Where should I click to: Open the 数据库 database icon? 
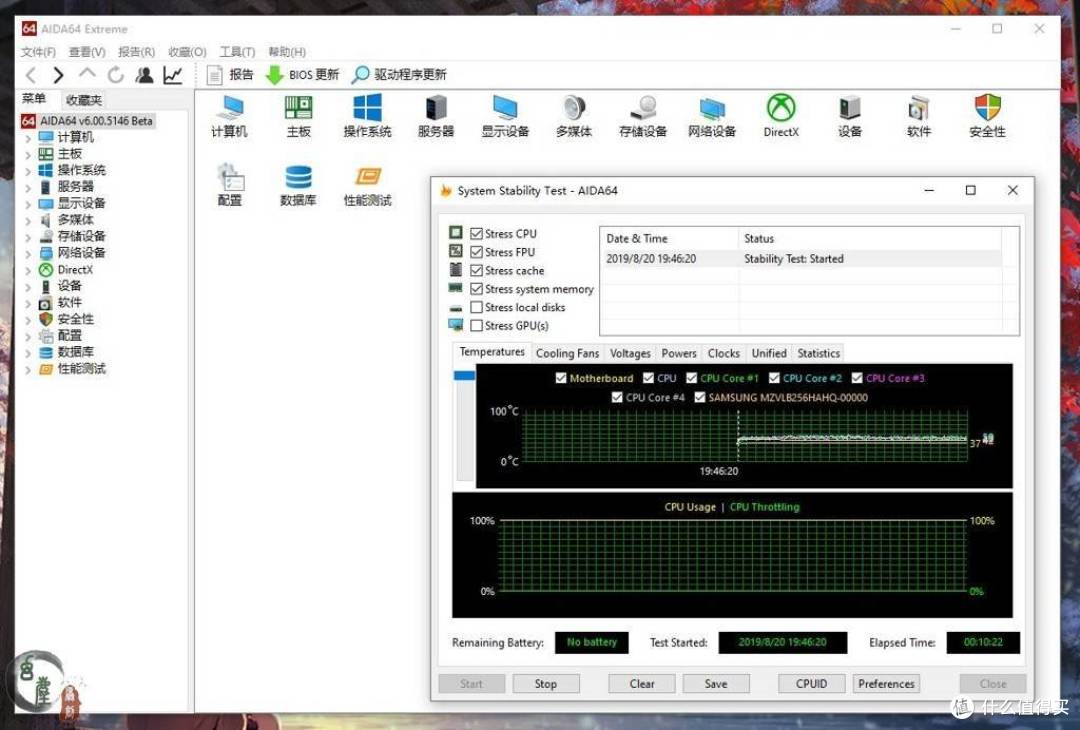[298, 177]
